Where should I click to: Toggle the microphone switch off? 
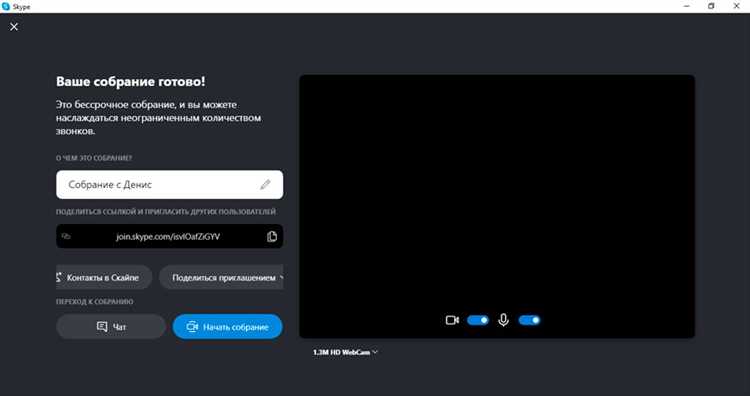[529, 320]
